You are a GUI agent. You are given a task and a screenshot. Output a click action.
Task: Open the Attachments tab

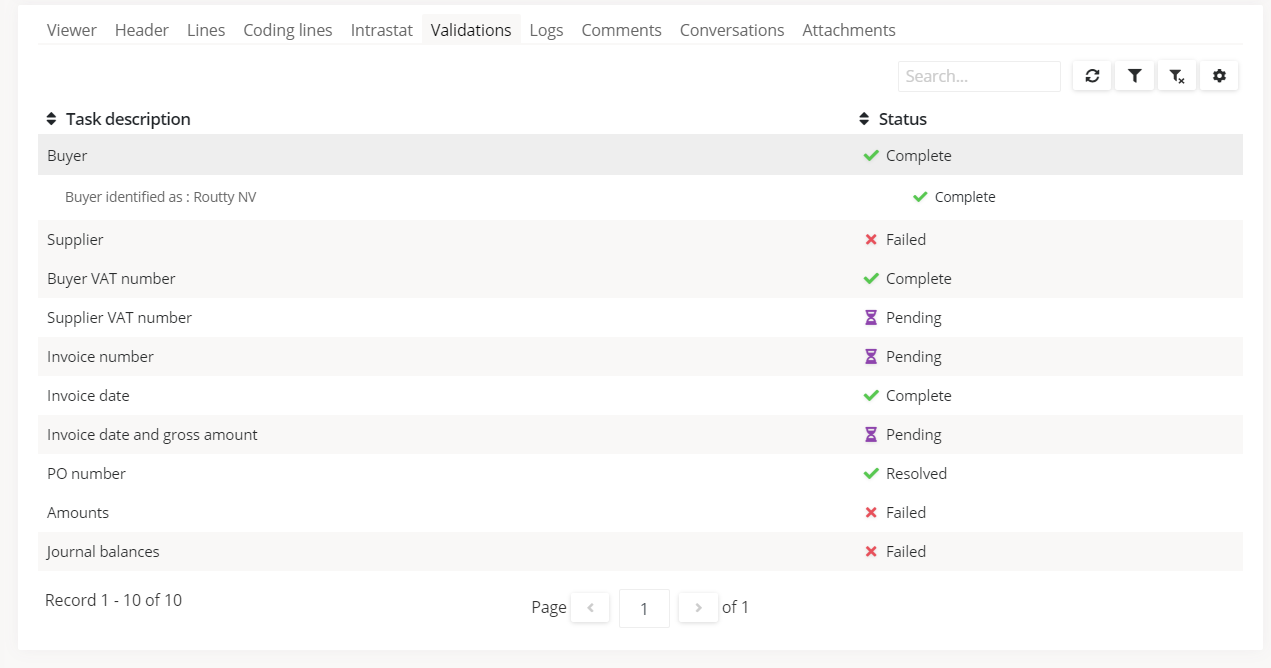pyautogui.click(x=848, y=30)
